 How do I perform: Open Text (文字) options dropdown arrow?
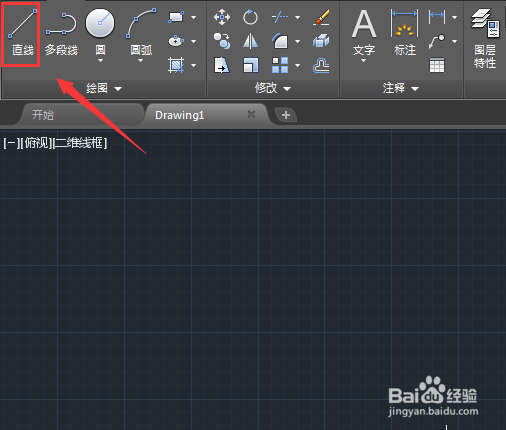(x=364, y=61)
